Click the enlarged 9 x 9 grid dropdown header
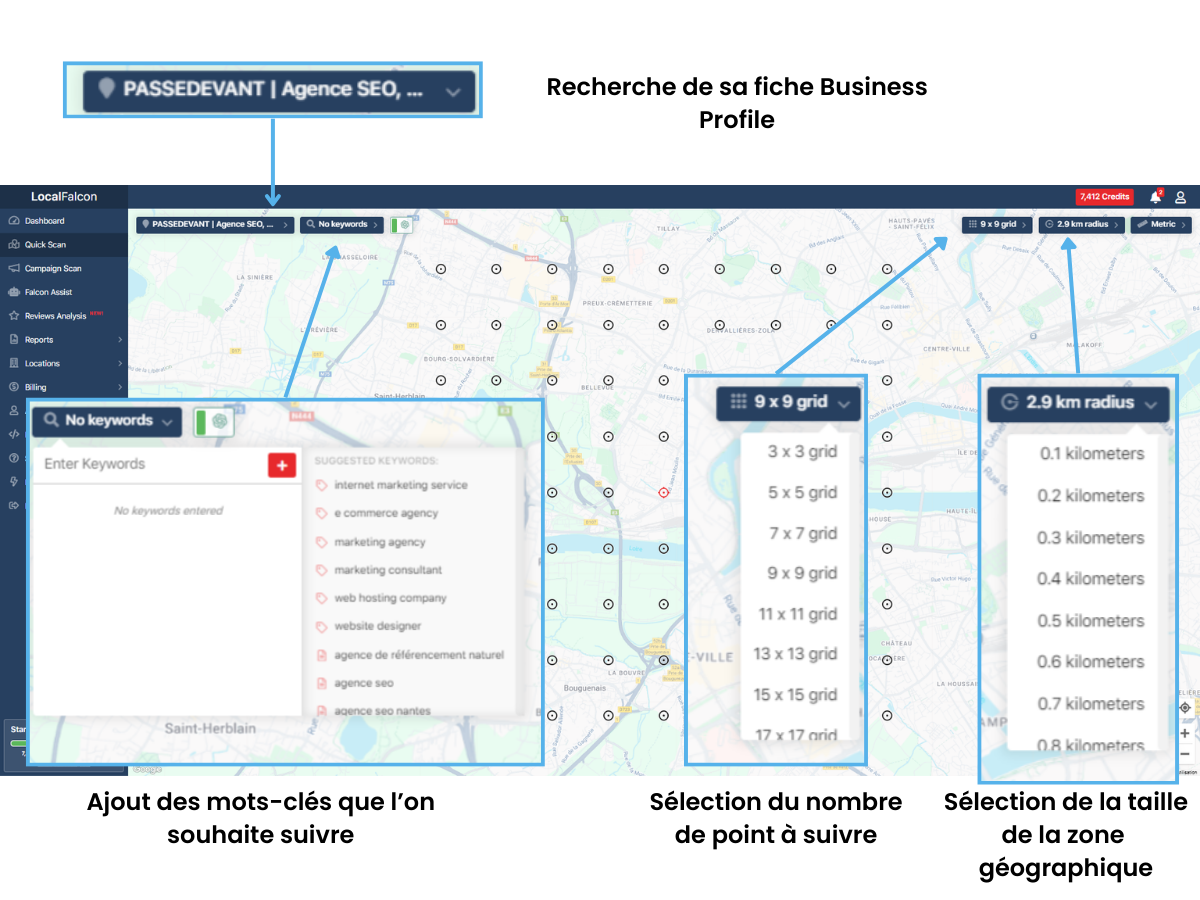 [789, 402]
